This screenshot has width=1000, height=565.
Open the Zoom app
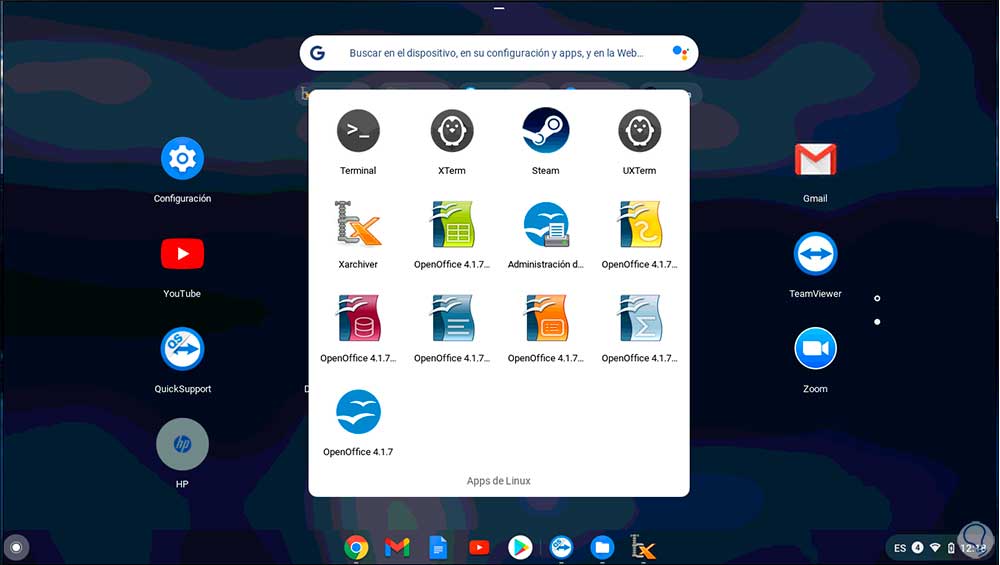[x=815, y=348]
